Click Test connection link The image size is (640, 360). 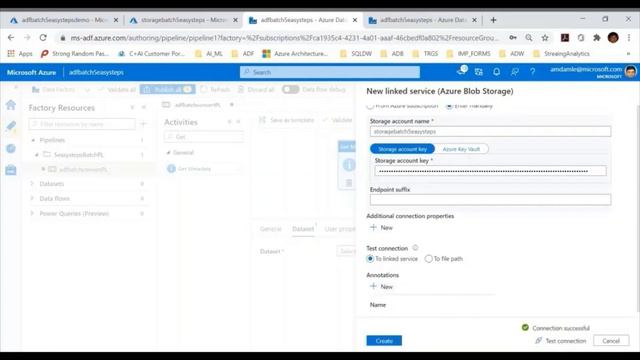561,340
